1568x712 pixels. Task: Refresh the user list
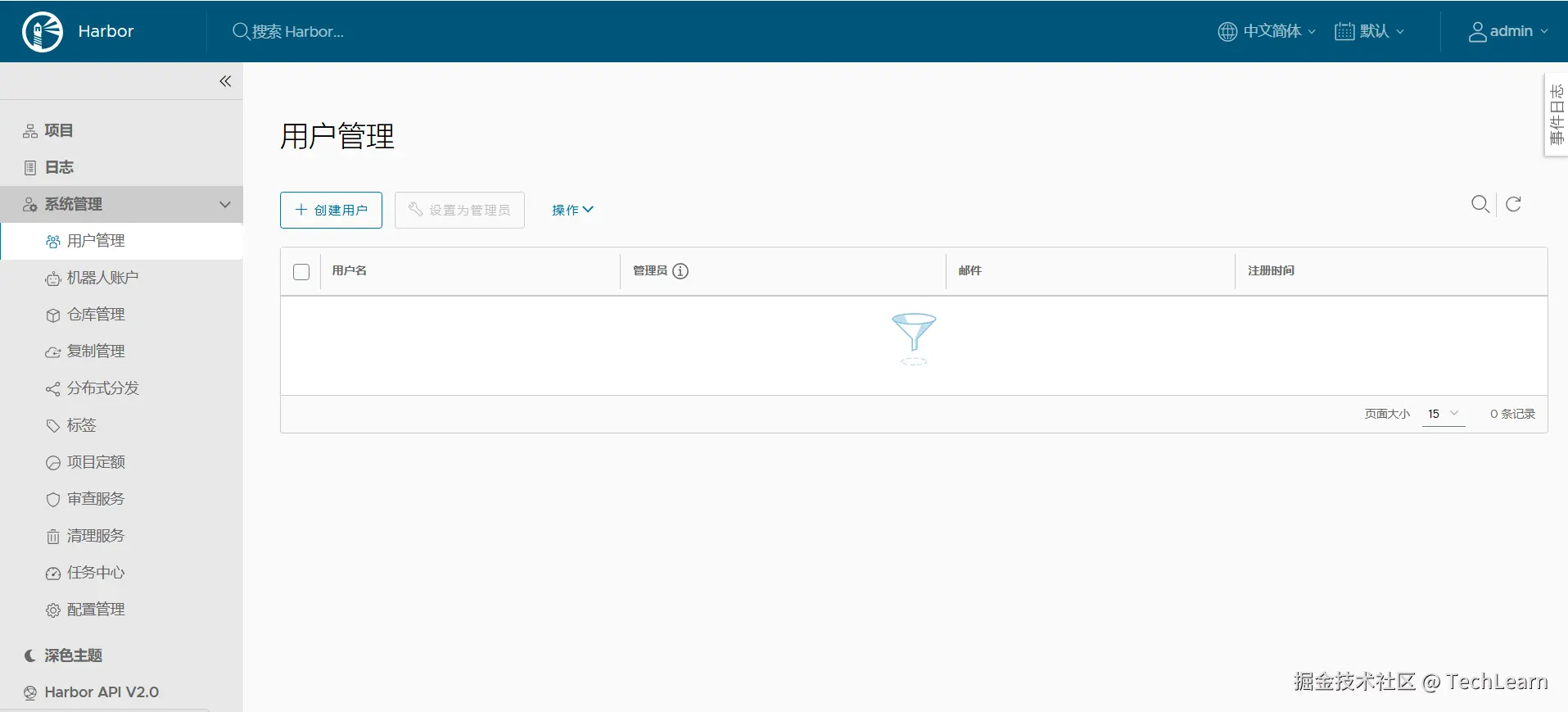pos(1514,204)
